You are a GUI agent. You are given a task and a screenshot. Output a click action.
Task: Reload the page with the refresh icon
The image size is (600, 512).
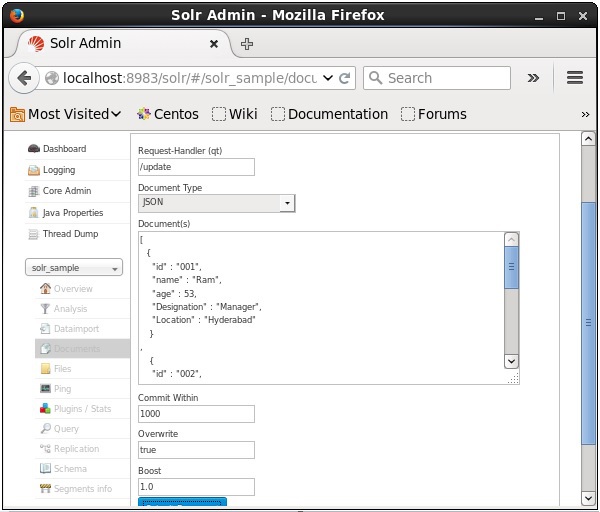point(345,78)
